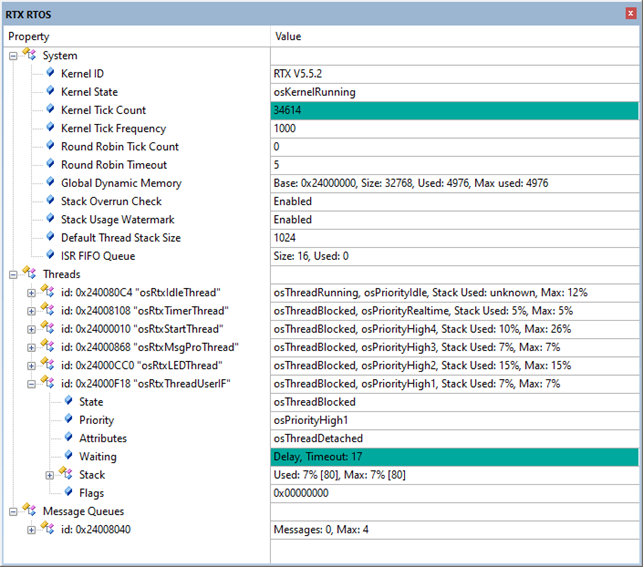Click the Value column header
This screenshot has height=567, width=643.
(455, 36)
